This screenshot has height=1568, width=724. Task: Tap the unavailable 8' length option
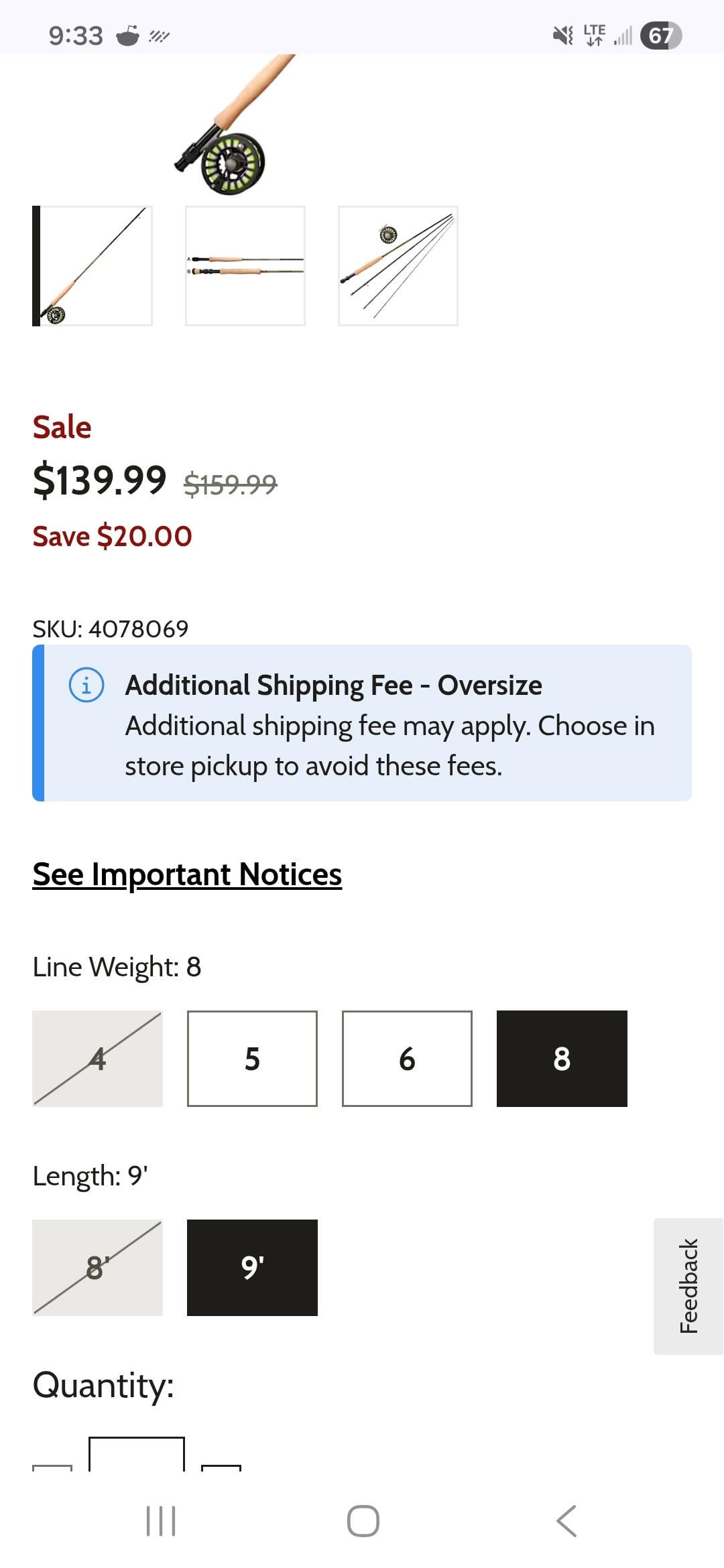(98, 1268)
